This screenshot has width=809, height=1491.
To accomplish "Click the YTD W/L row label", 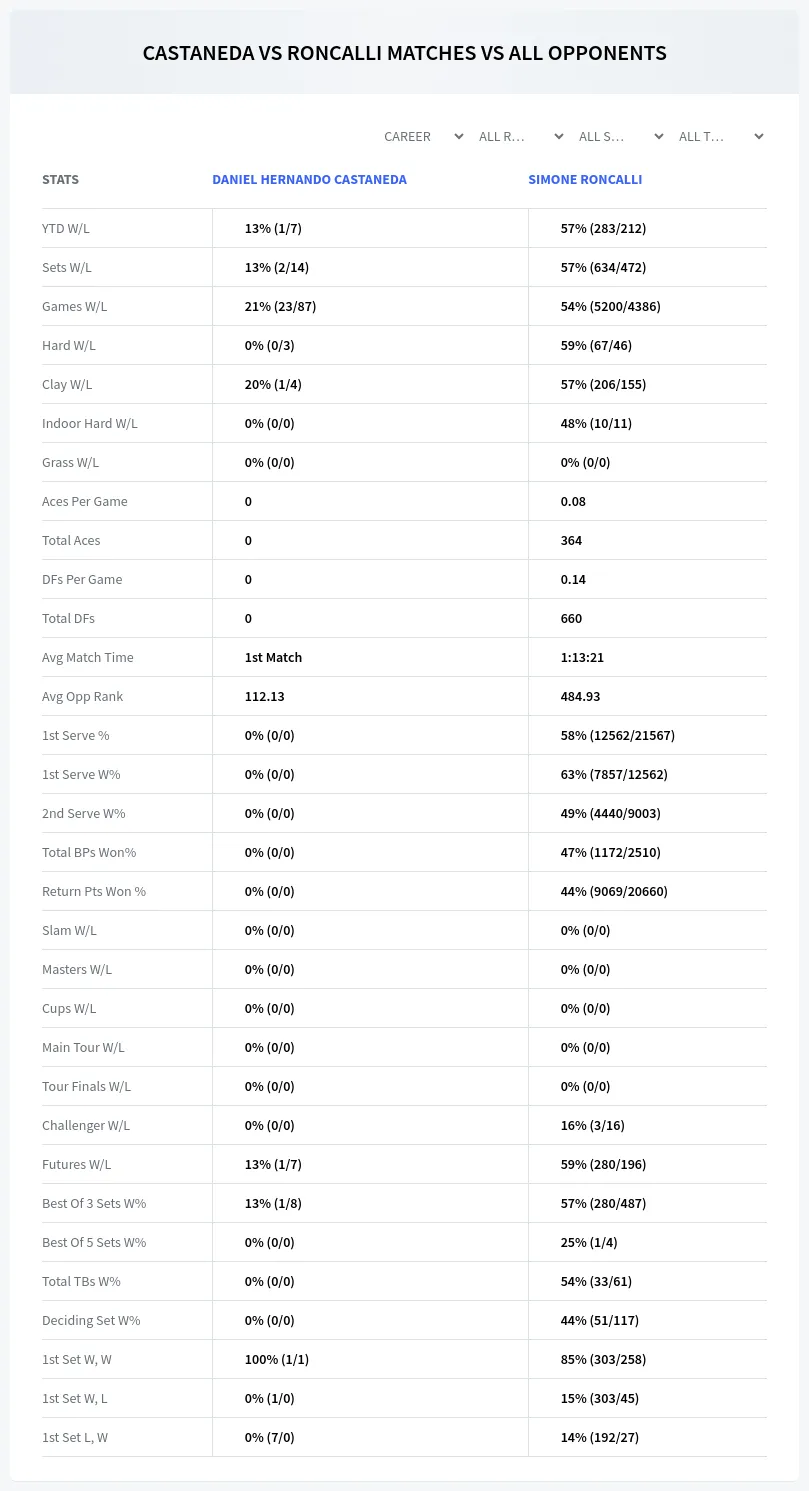I will click(66, 228).
